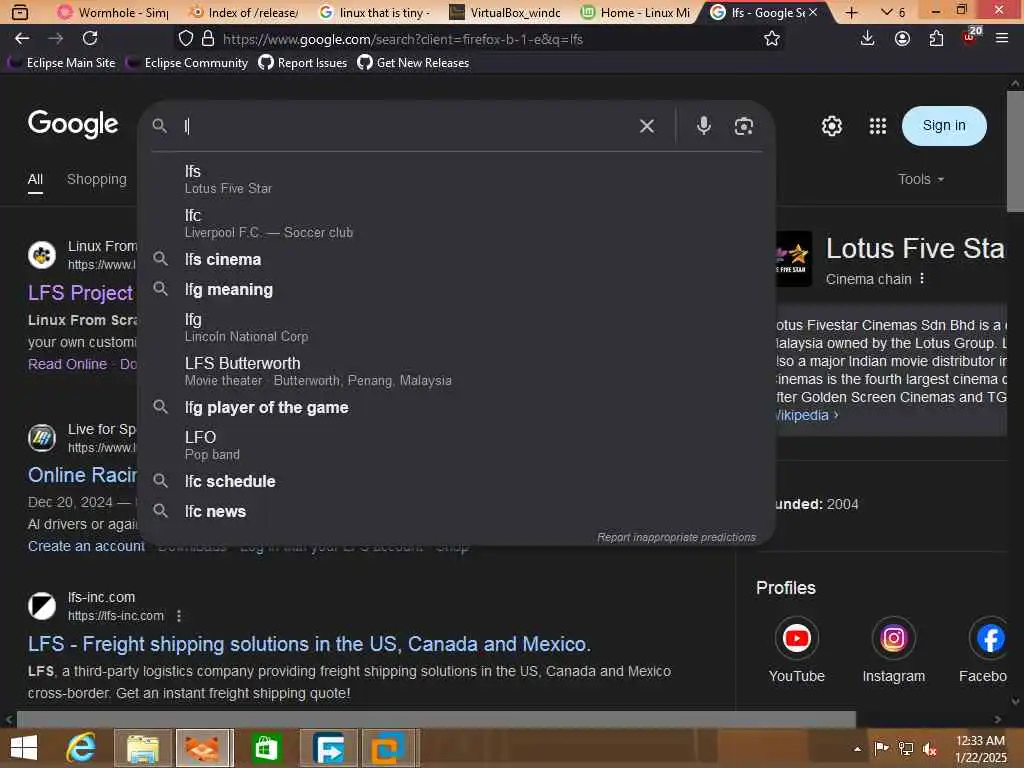The height and width of the screenshot is (768, 1024).
Task: Select the Shopping results tab
Action: pyautogui.click(x=97, y=179)
